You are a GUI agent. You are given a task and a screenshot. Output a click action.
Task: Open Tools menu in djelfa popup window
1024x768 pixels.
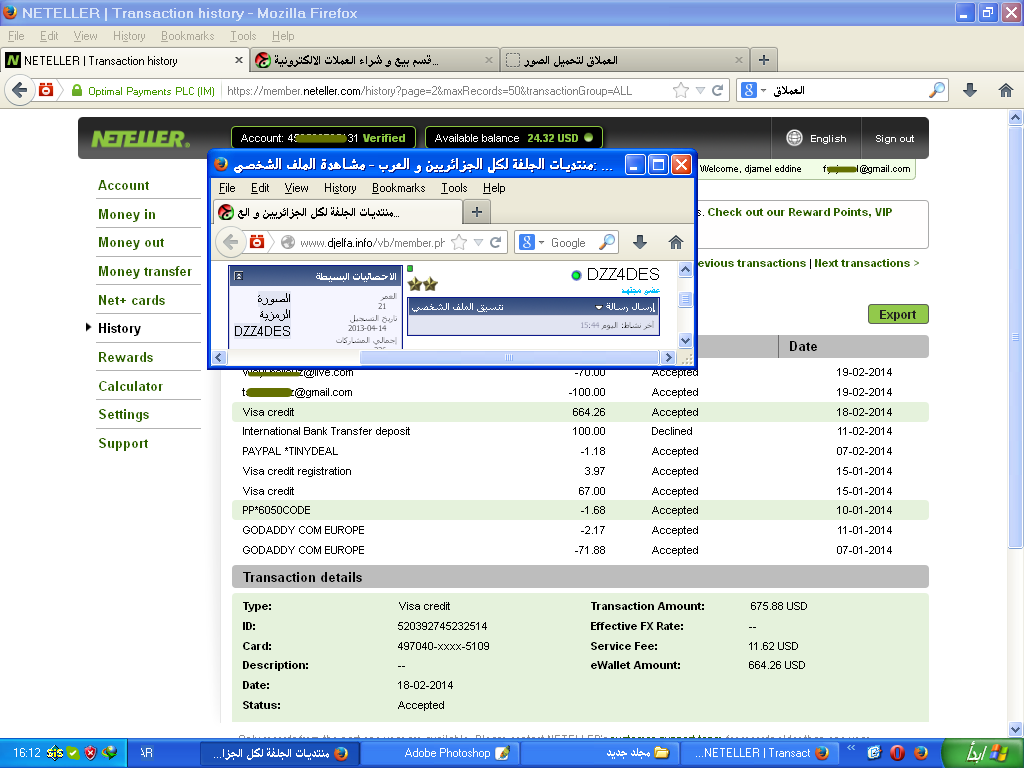click(454, 188)
